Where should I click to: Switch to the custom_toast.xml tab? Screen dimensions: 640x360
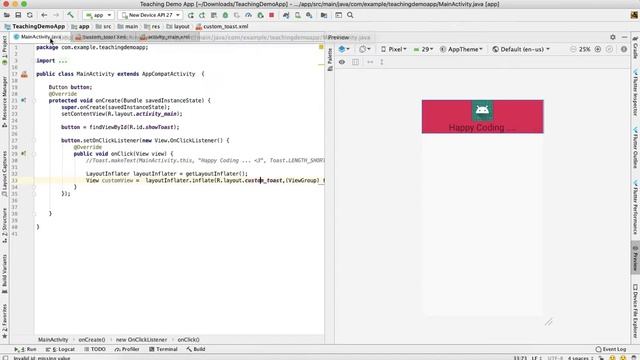[104, 37]
